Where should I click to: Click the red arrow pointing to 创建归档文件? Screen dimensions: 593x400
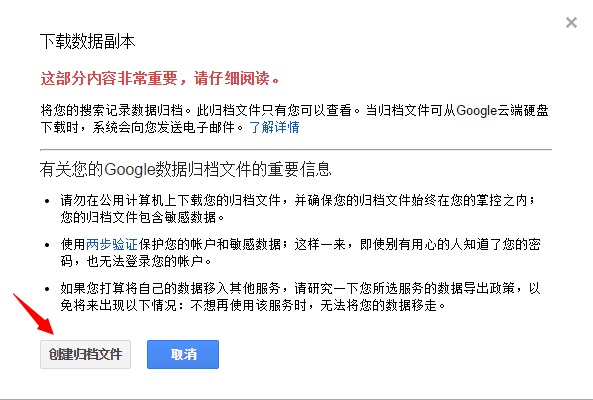(x=34, y=314)
